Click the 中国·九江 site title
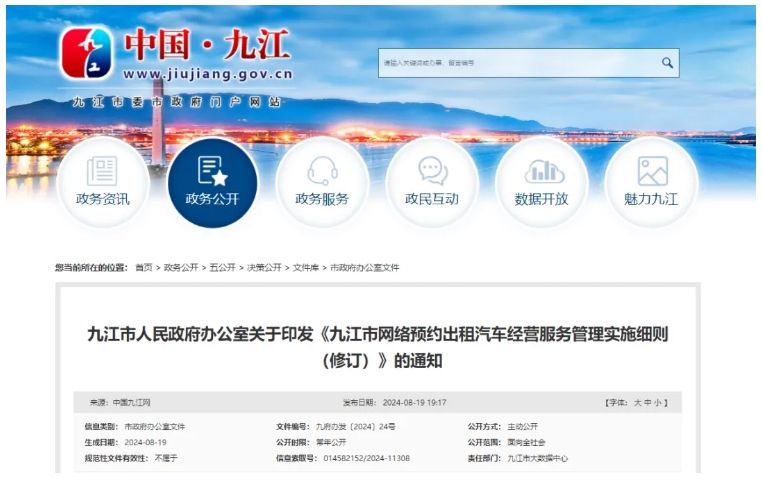 click(x=207, y=44)
